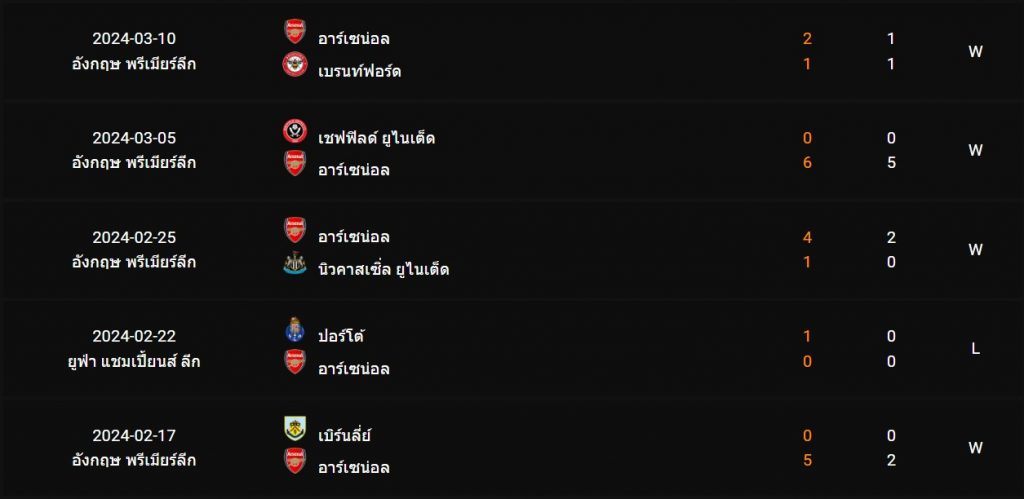This screenshot has height=499, width=1024.
Task: Click Arsenal crest in 2024-02-22 match
Action: pos(295,362)
